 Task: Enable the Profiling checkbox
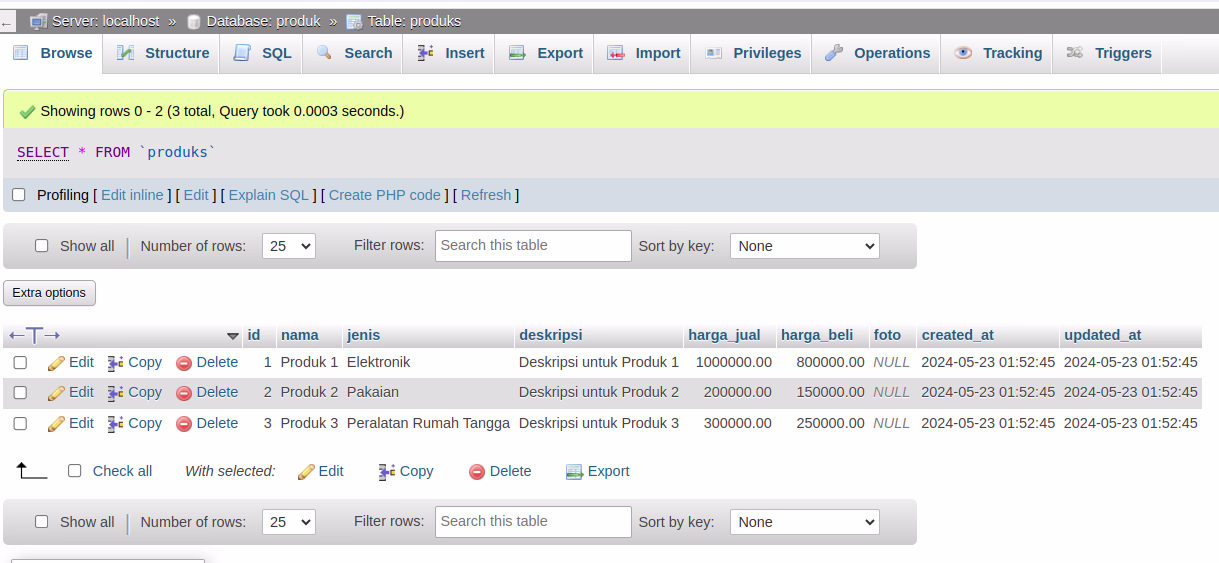pyautogui.click(x=19, y=195)
